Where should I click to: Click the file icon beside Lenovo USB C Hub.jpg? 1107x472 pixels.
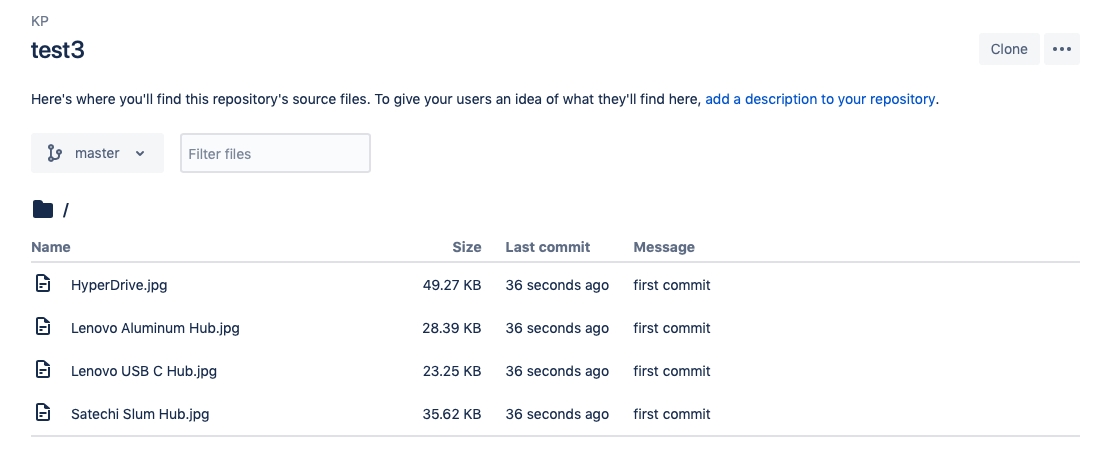point(43,371)
